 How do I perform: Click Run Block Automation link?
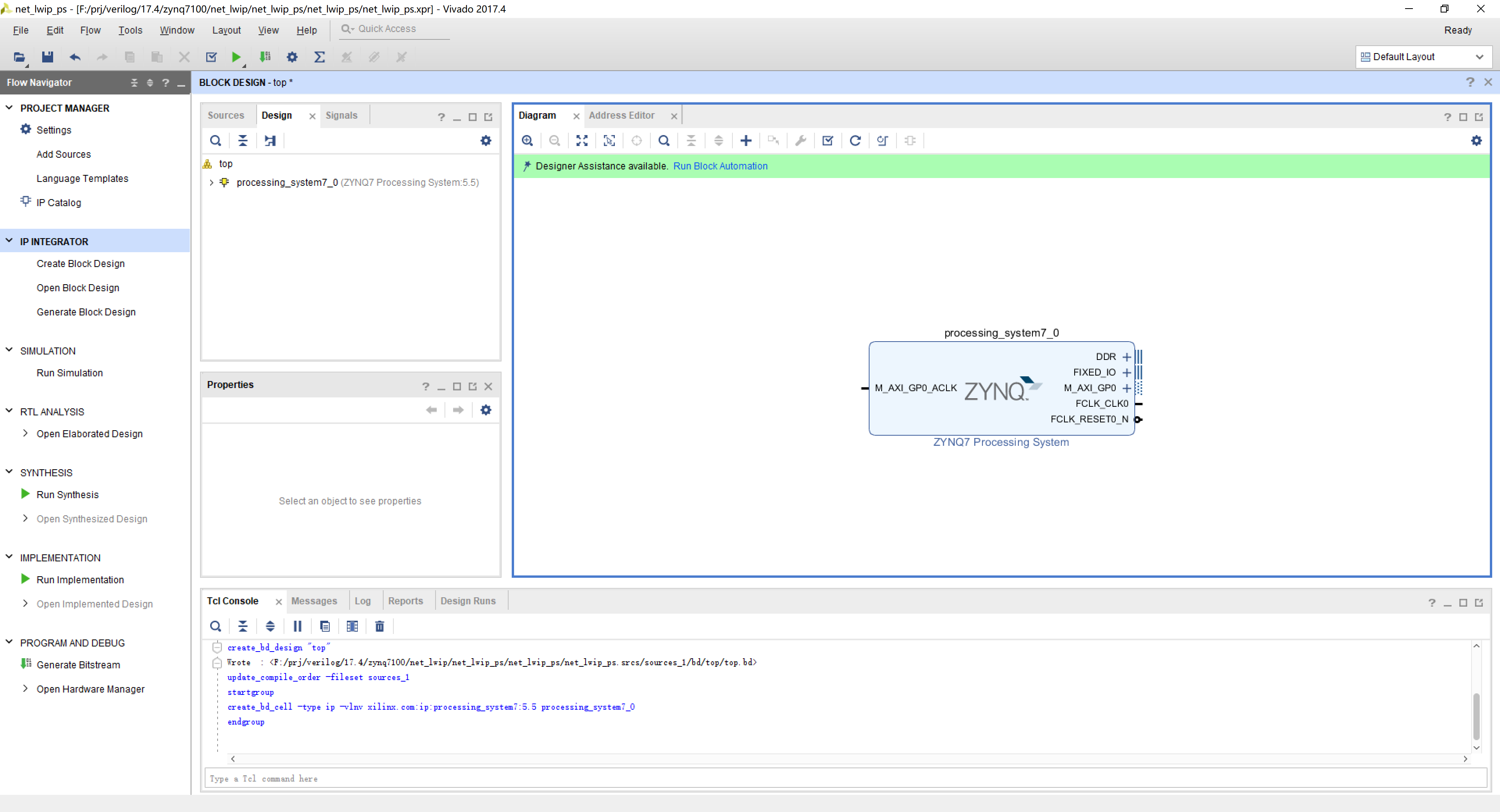[720, 166]
